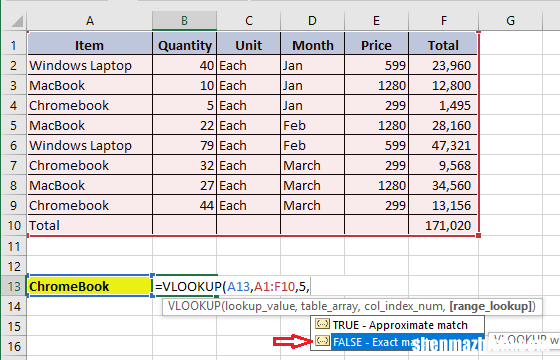Click lookup_value argument in tooltip
The height and width of the screenshot is (360, 560).
point(260,306)
